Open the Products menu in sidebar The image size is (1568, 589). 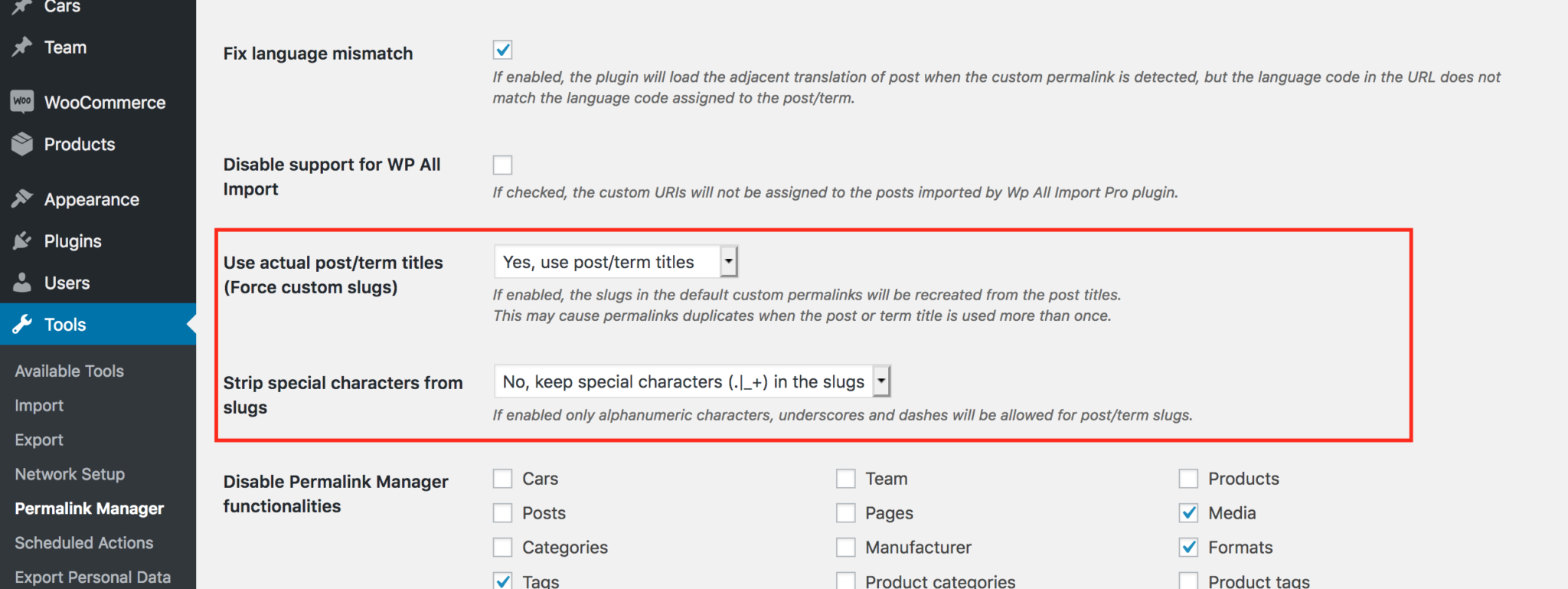[x=98, y=144]
